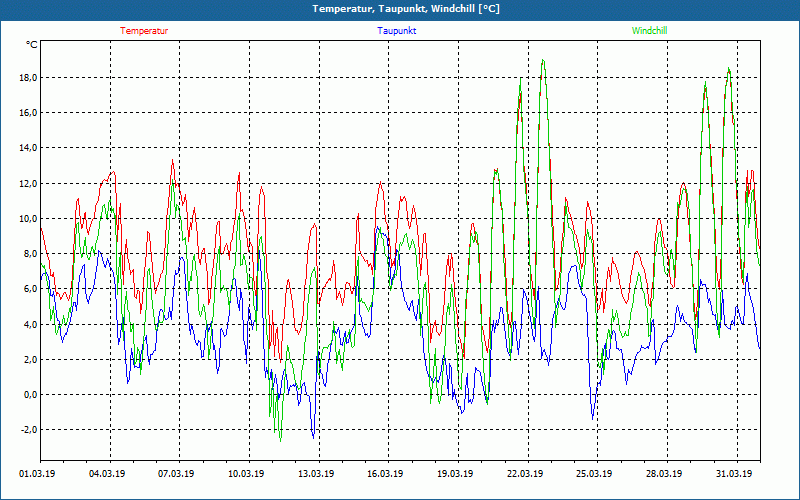Click the 10.03.19 date label
Image resolution: width=800 pixels, height=500 pixels.
[246, 474]
